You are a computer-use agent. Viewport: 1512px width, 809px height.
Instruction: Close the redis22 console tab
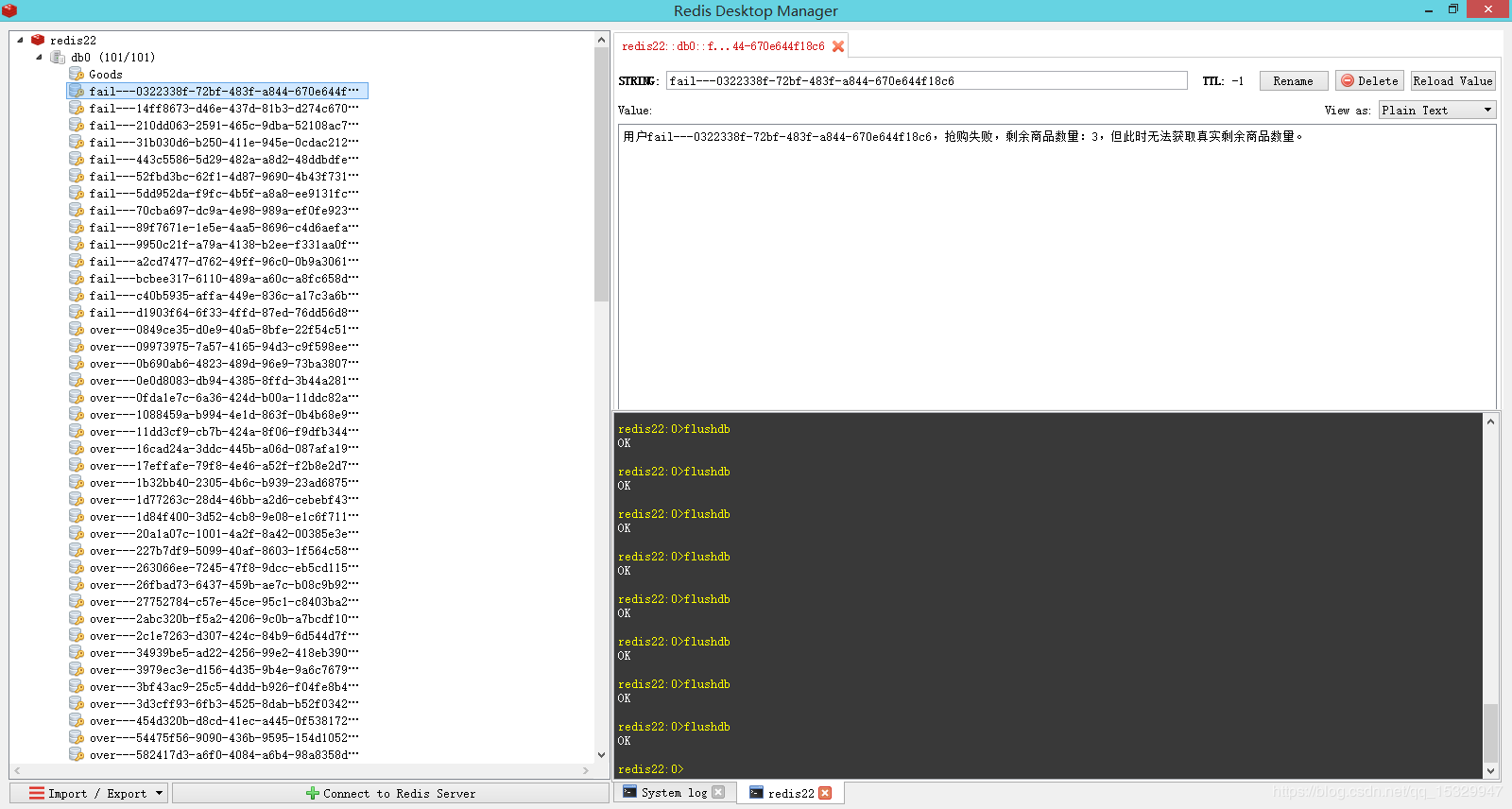[825, 793]
